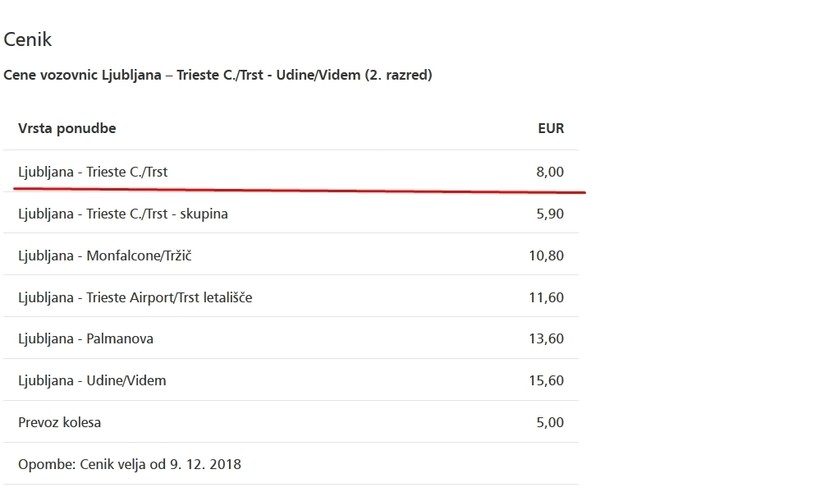Click the Vrsta ponudbe column header
Screen dimensions: 820x497
coord(67,129)
